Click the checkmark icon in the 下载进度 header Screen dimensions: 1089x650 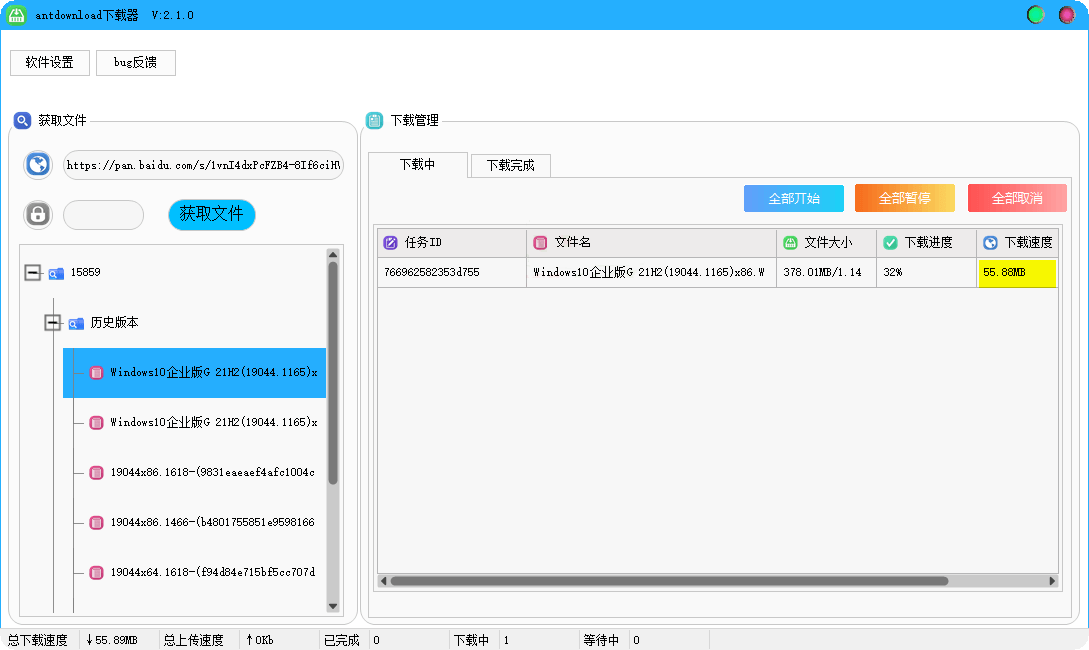[892, 242]
